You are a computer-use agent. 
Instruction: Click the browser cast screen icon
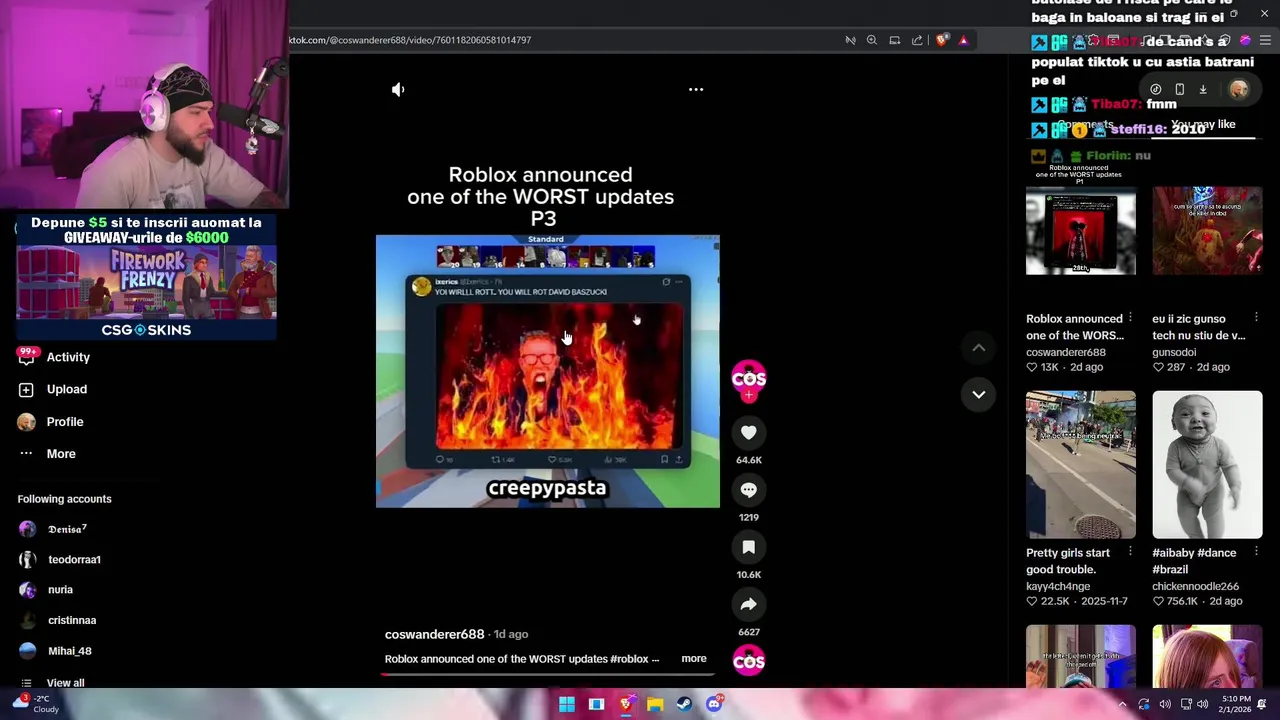click(895, 40)
